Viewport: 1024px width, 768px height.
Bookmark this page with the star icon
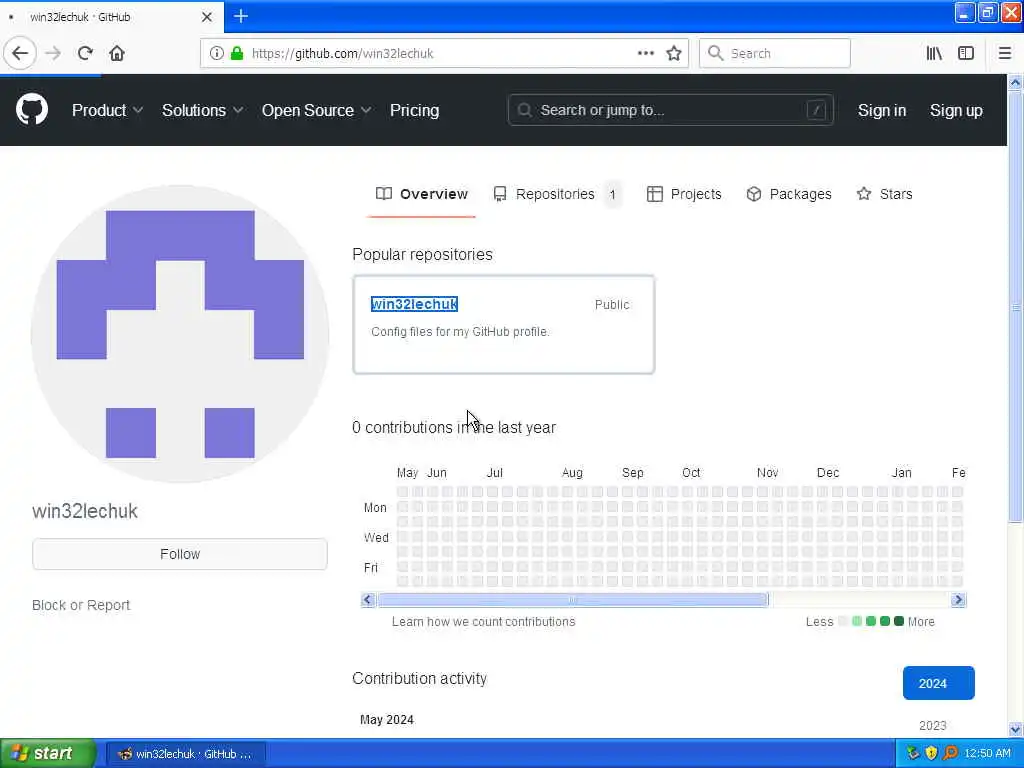coord(674,54)
